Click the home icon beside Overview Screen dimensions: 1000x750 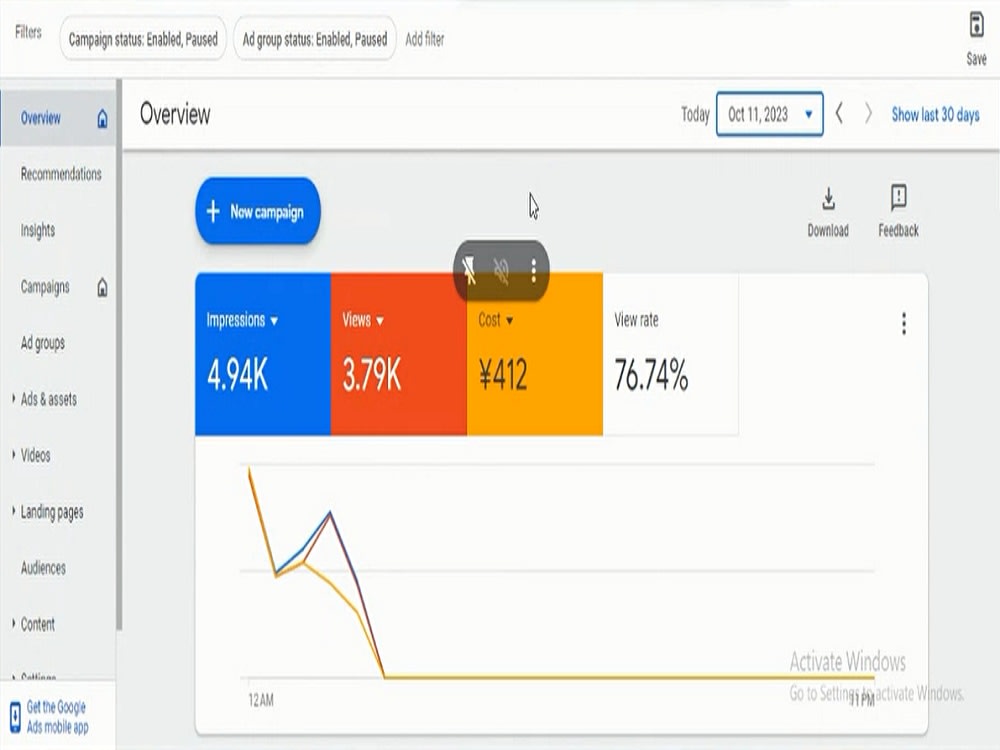point(102,119)
